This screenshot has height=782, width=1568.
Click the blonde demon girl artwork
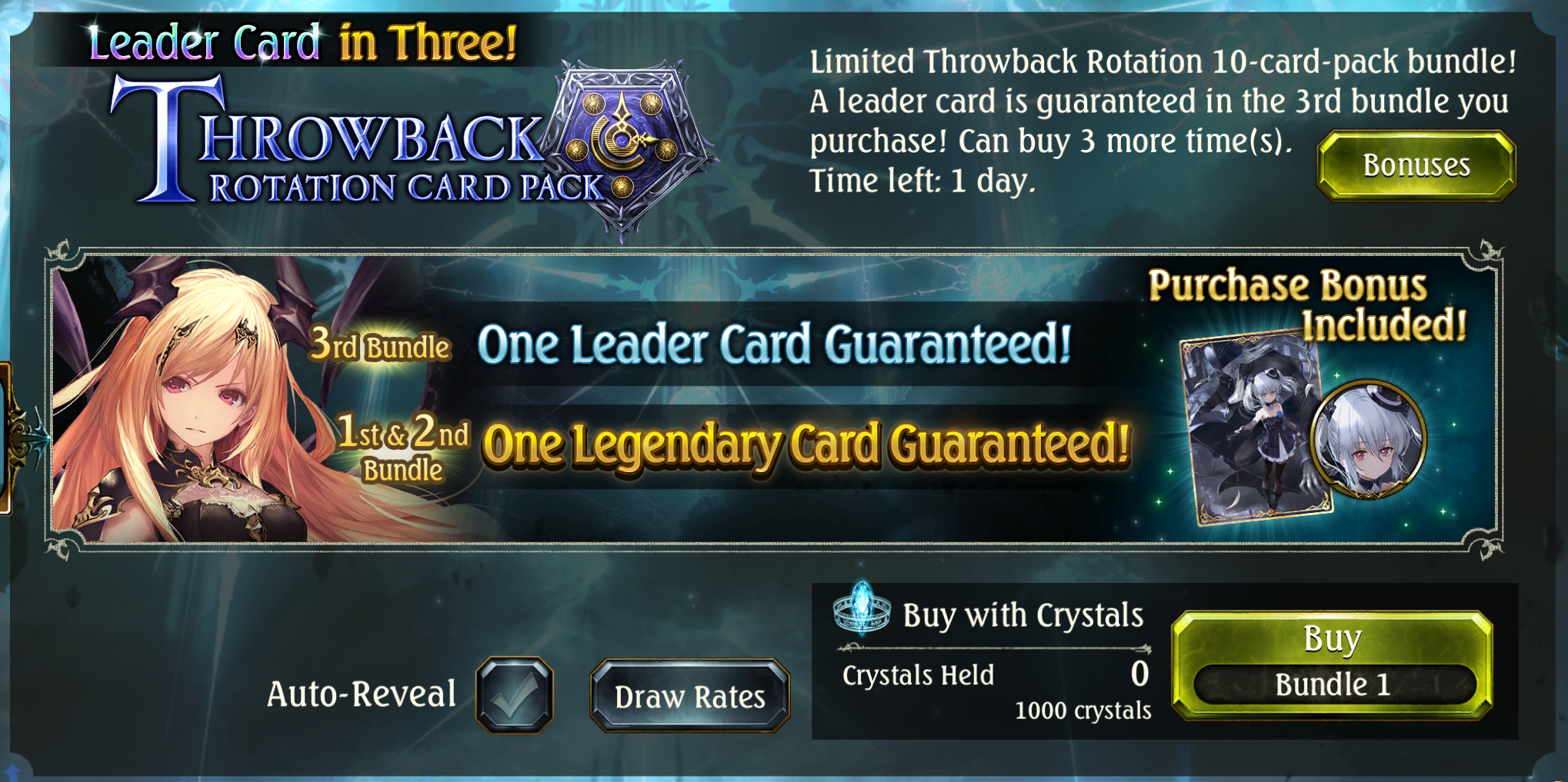coord(192,400)
